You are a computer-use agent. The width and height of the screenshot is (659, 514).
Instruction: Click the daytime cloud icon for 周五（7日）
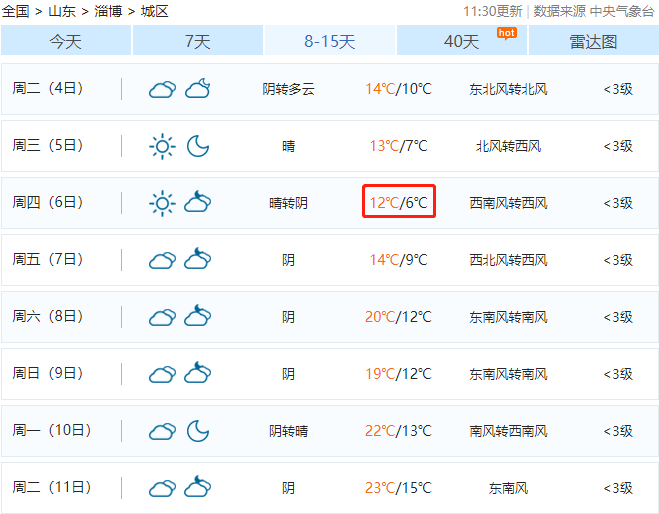point(162,261)
